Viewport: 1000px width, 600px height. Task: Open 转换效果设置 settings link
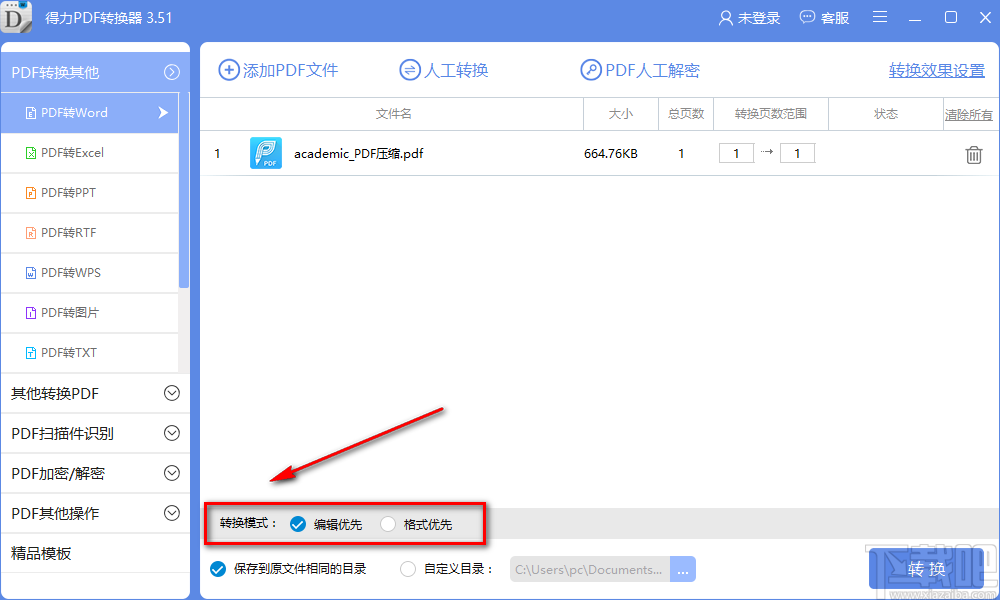coord(936,70)
